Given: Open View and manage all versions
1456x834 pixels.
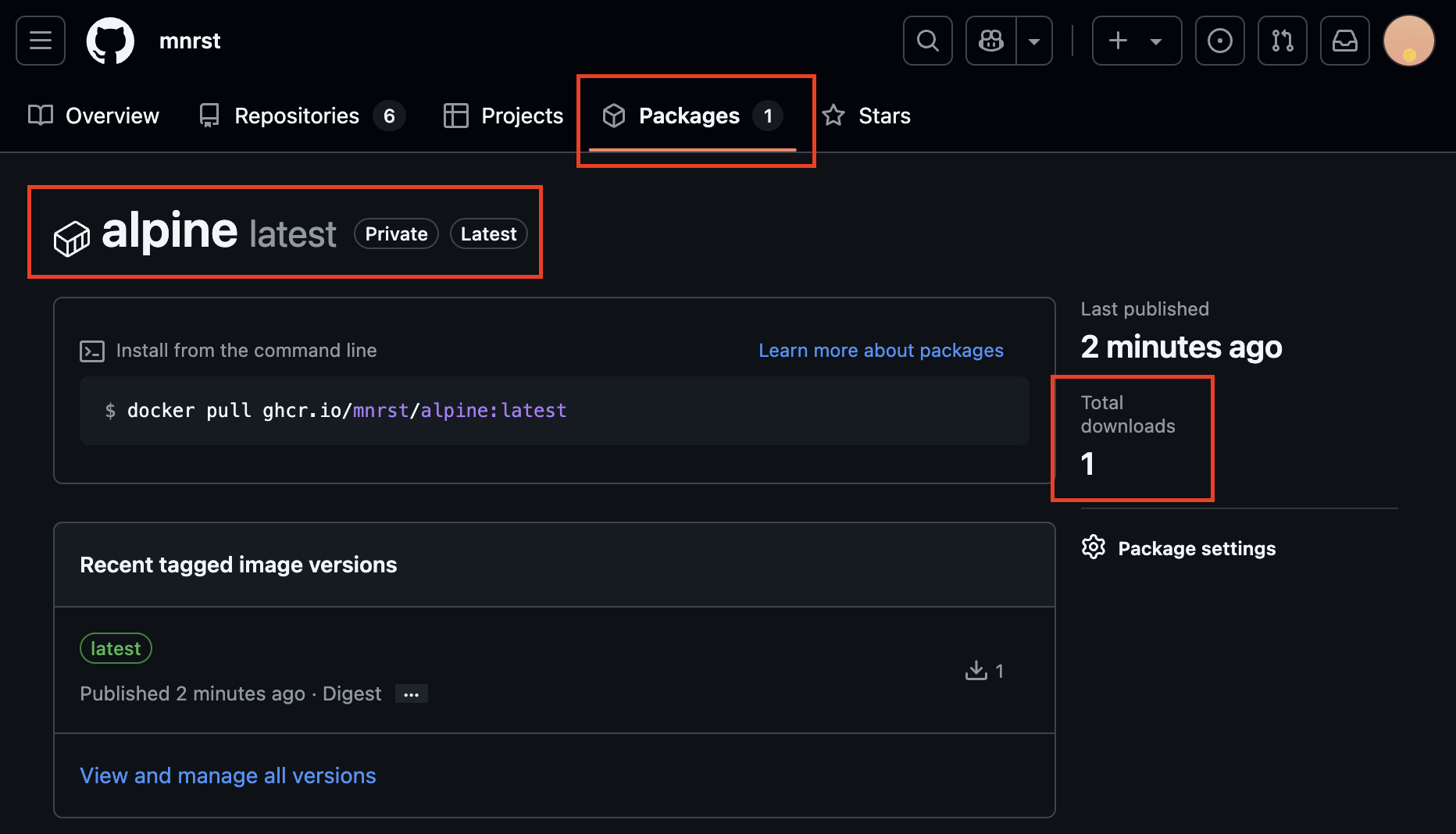Looking at the screenshot, I should (x=228, y=775).
